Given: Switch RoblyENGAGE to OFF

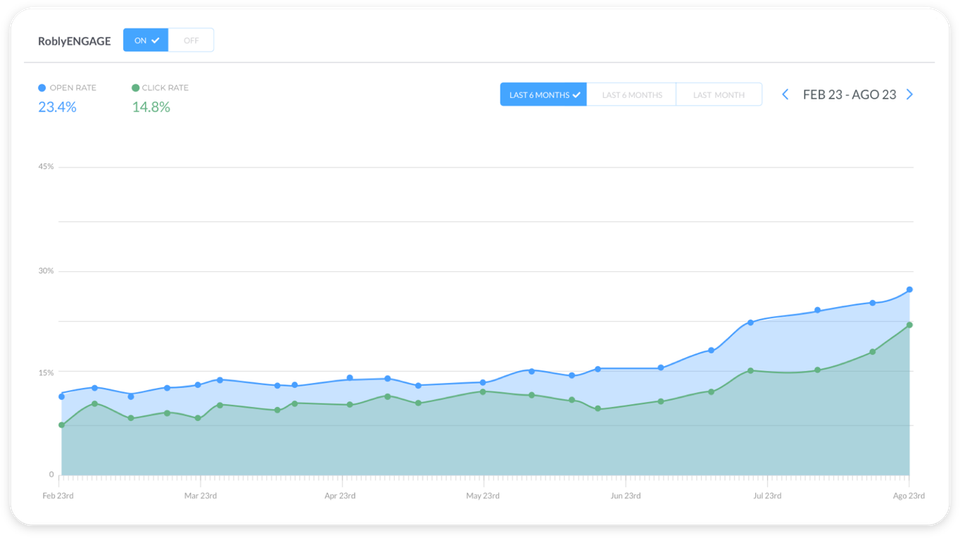Looking at the screenshot, I should click(x=190, y=40).
